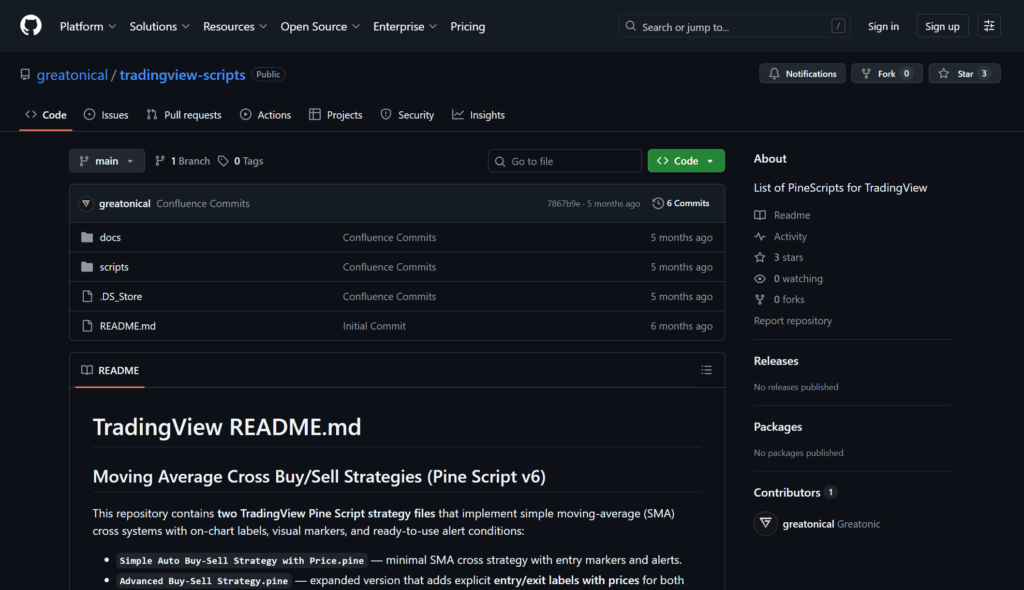The image size is (1024, 590).
Task: Click the README.md file icon
Action: [87, 325]
